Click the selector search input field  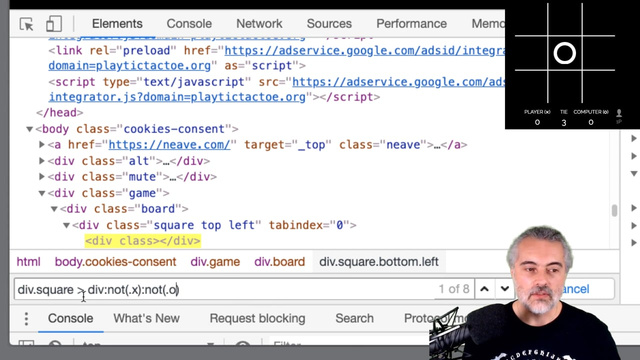coord(224,289)
